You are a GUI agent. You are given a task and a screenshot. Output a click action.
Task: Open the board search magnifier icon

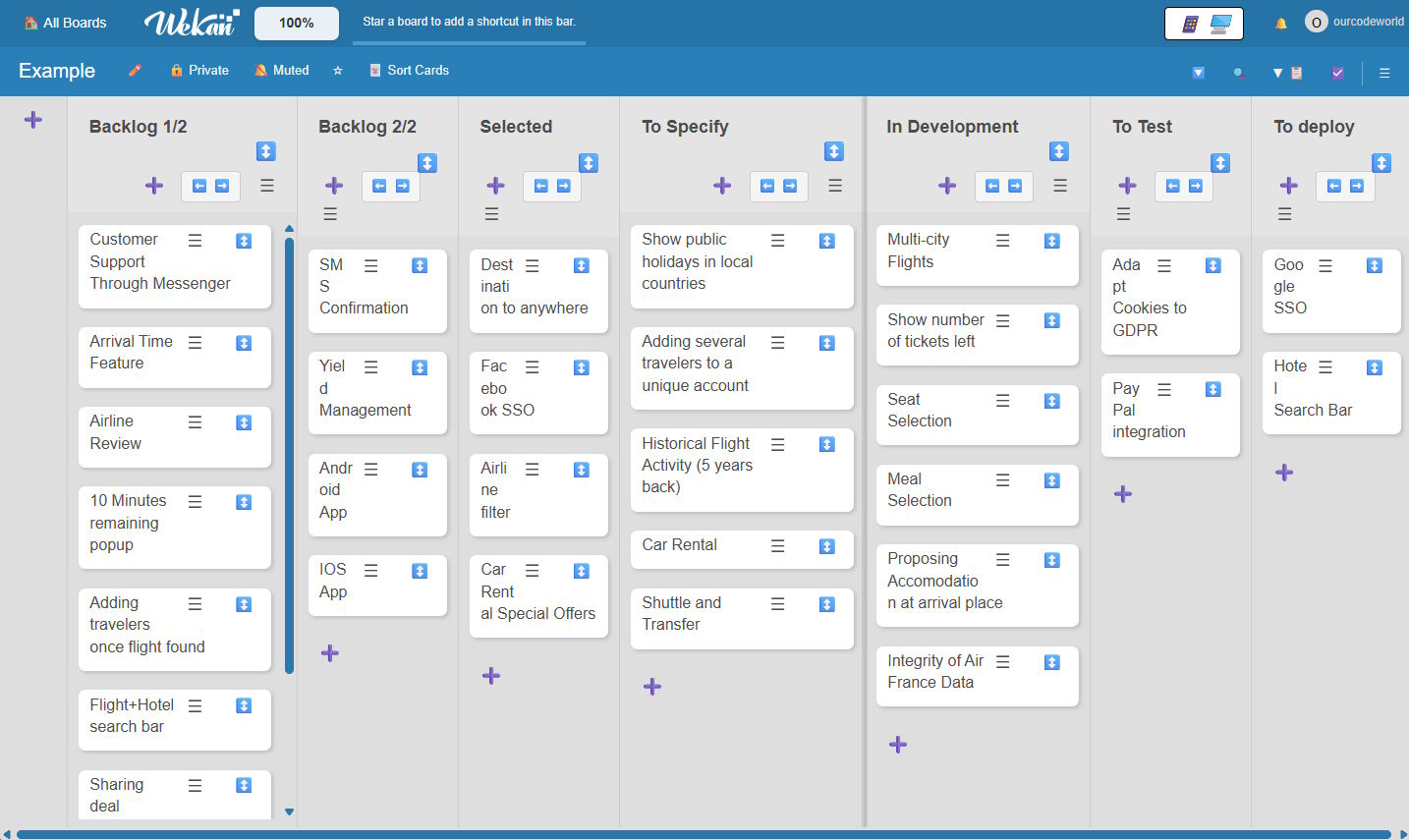click(1238, 72)
